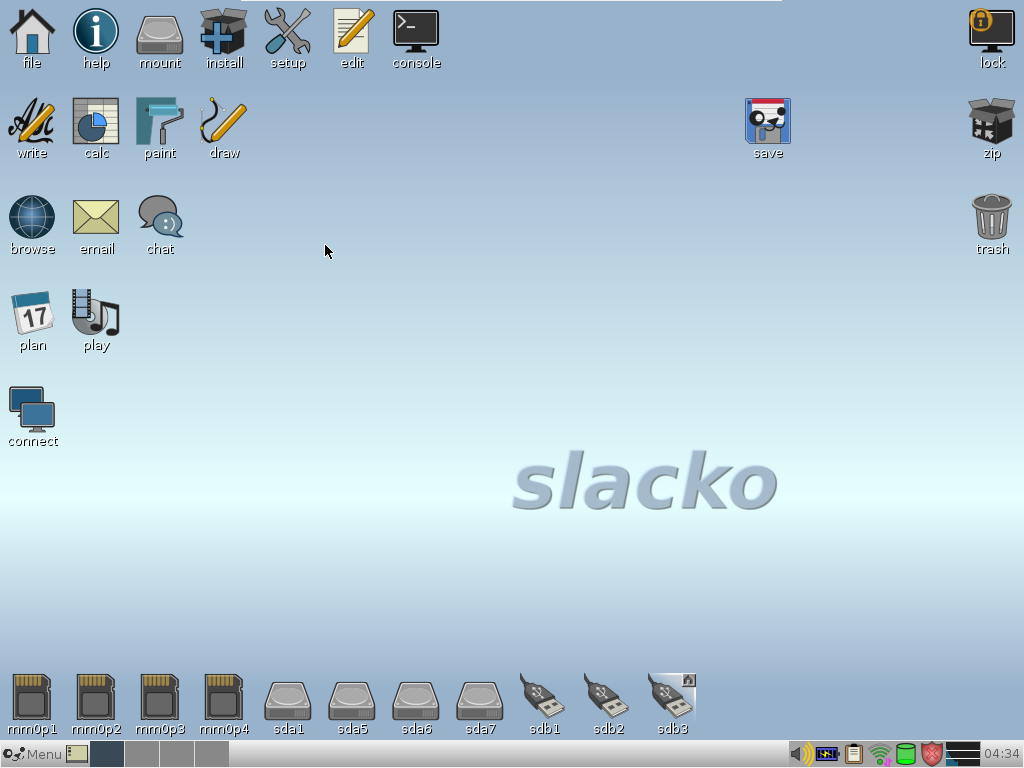
Task: Open the clipboard manager tray icon
Action: pyautogui.click(x=854, y=754)
